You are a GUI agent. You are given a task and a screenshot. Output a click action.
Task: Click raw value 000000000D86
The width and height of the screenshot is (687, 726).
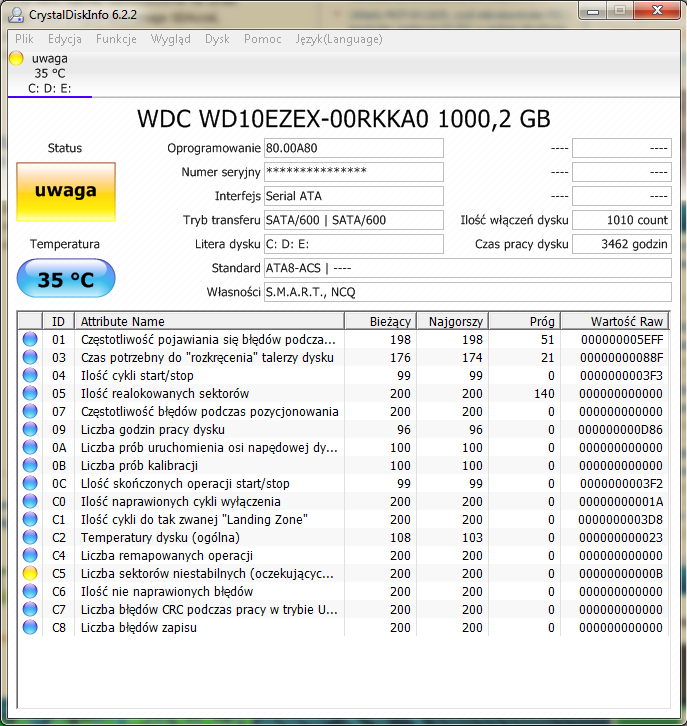(620, 430)
